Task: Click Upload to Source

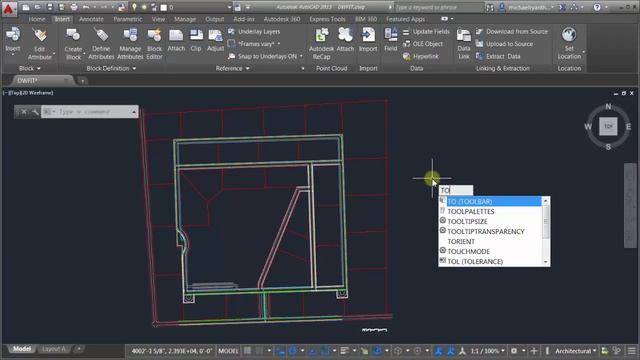Action: click(504, 44)
